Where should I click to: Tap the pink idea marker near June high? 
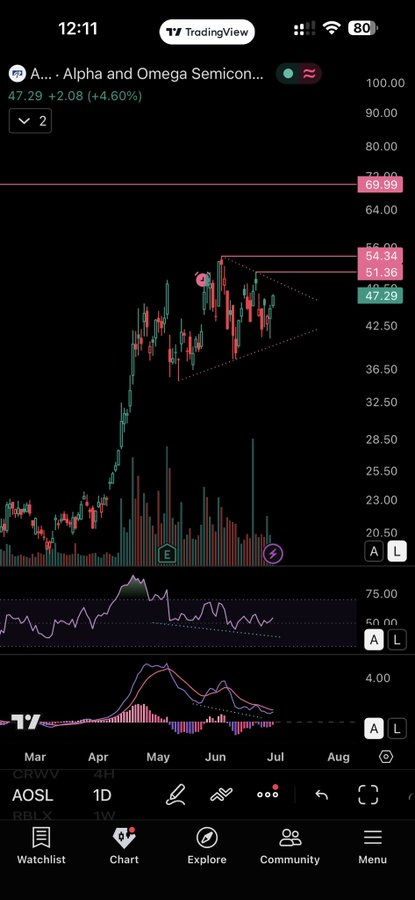[x=203, y=280]
